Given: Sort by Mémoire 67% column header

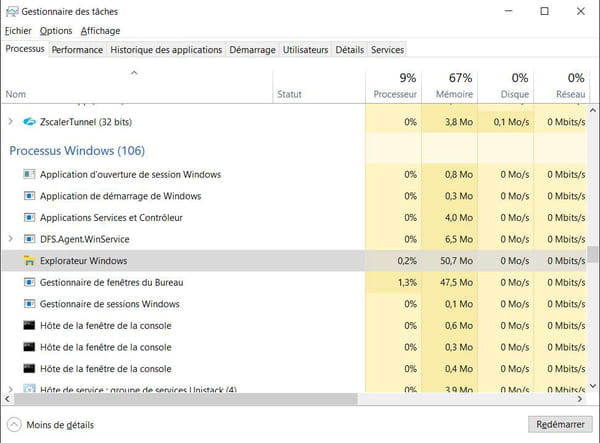Looking at the screenshot, I should click(x=450, y=86).
